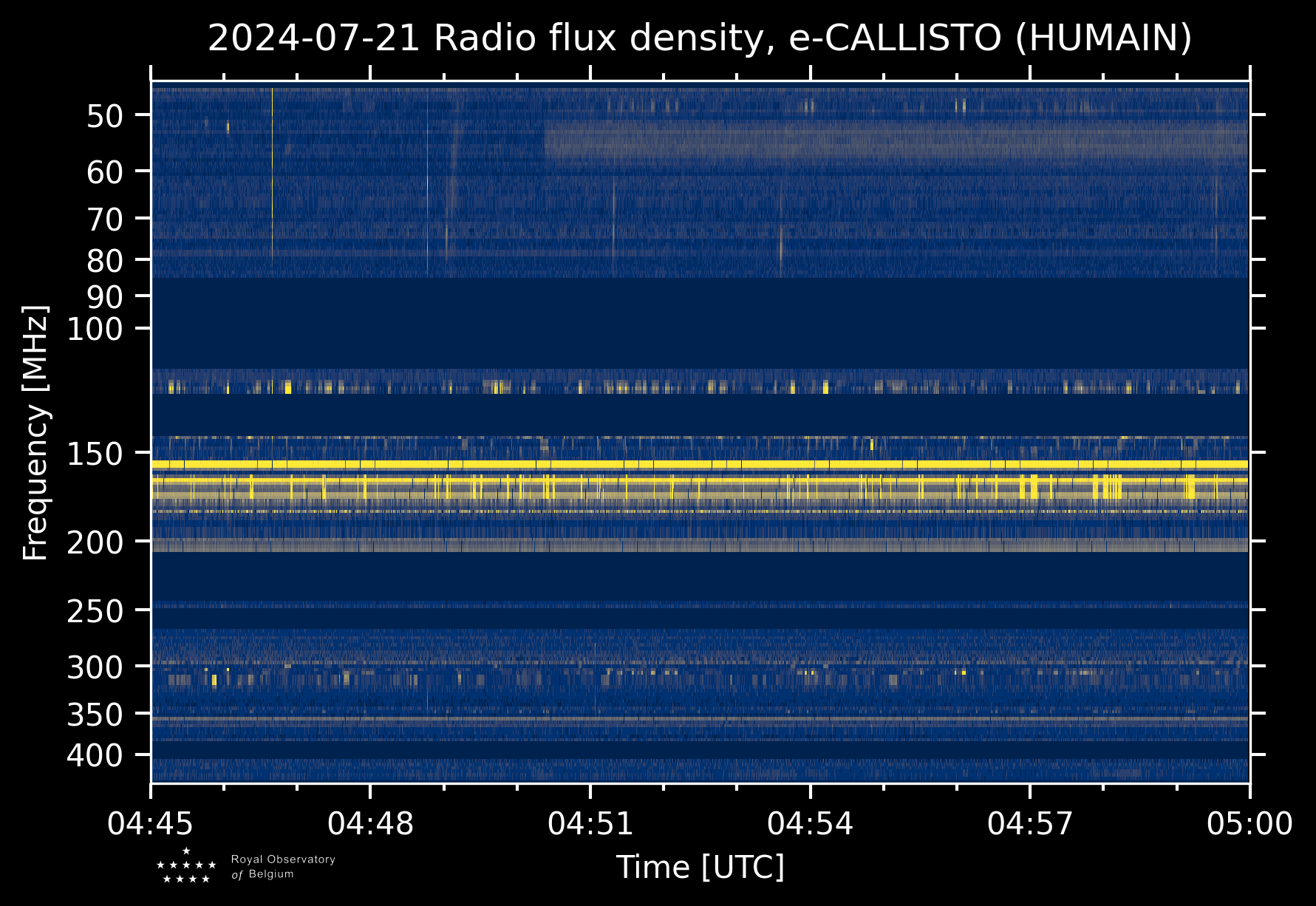1316x906 pixels.
Task: Select the Frequency [MHz] axis label
Action: (x=35, y=433)
